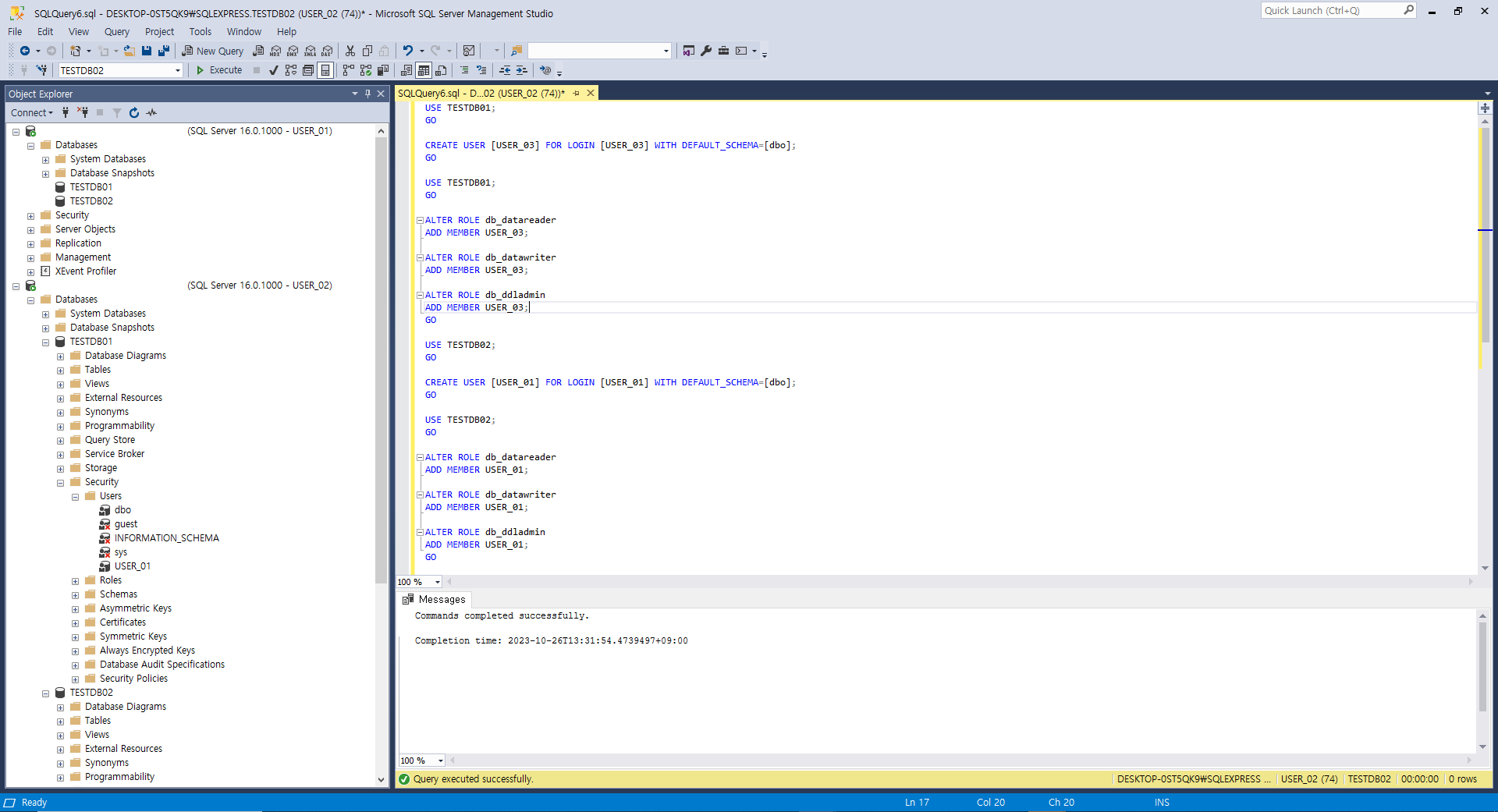The image size is (1498, 812).
Task: Navigate backward with the back arrow icon
Action: click(25, 51)
